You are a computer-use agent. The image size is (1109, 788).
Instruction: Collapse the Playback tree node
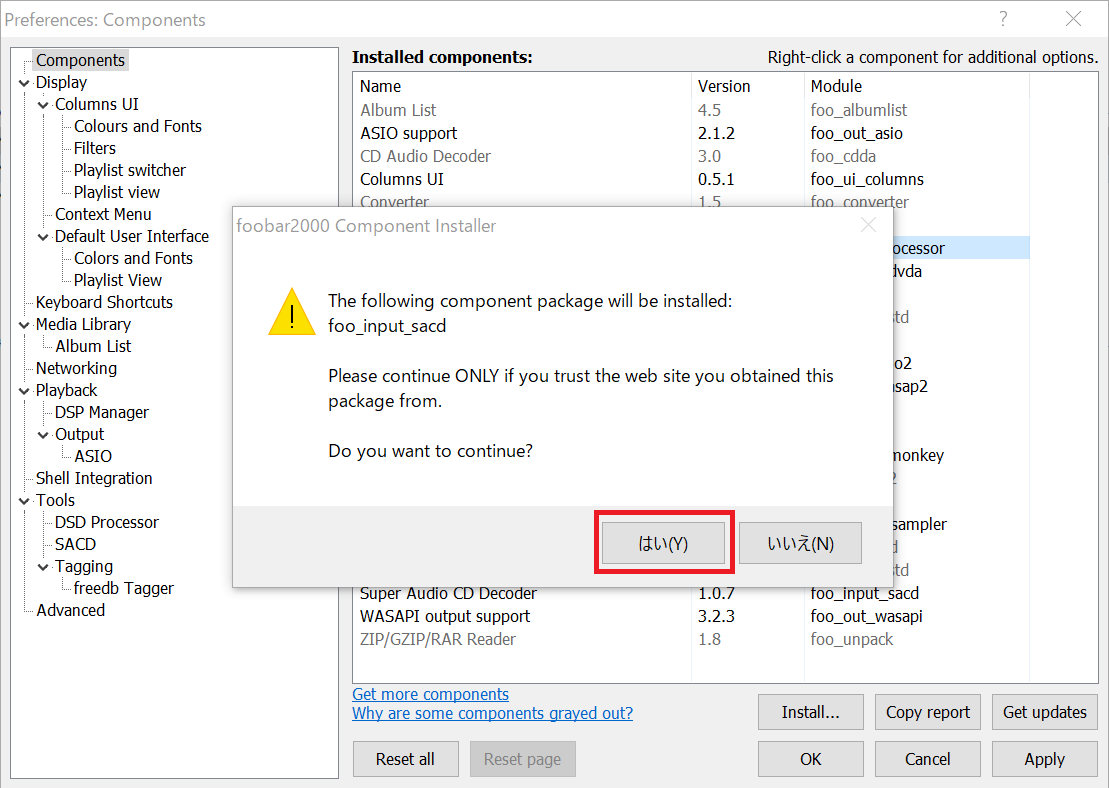coord(25,390)
